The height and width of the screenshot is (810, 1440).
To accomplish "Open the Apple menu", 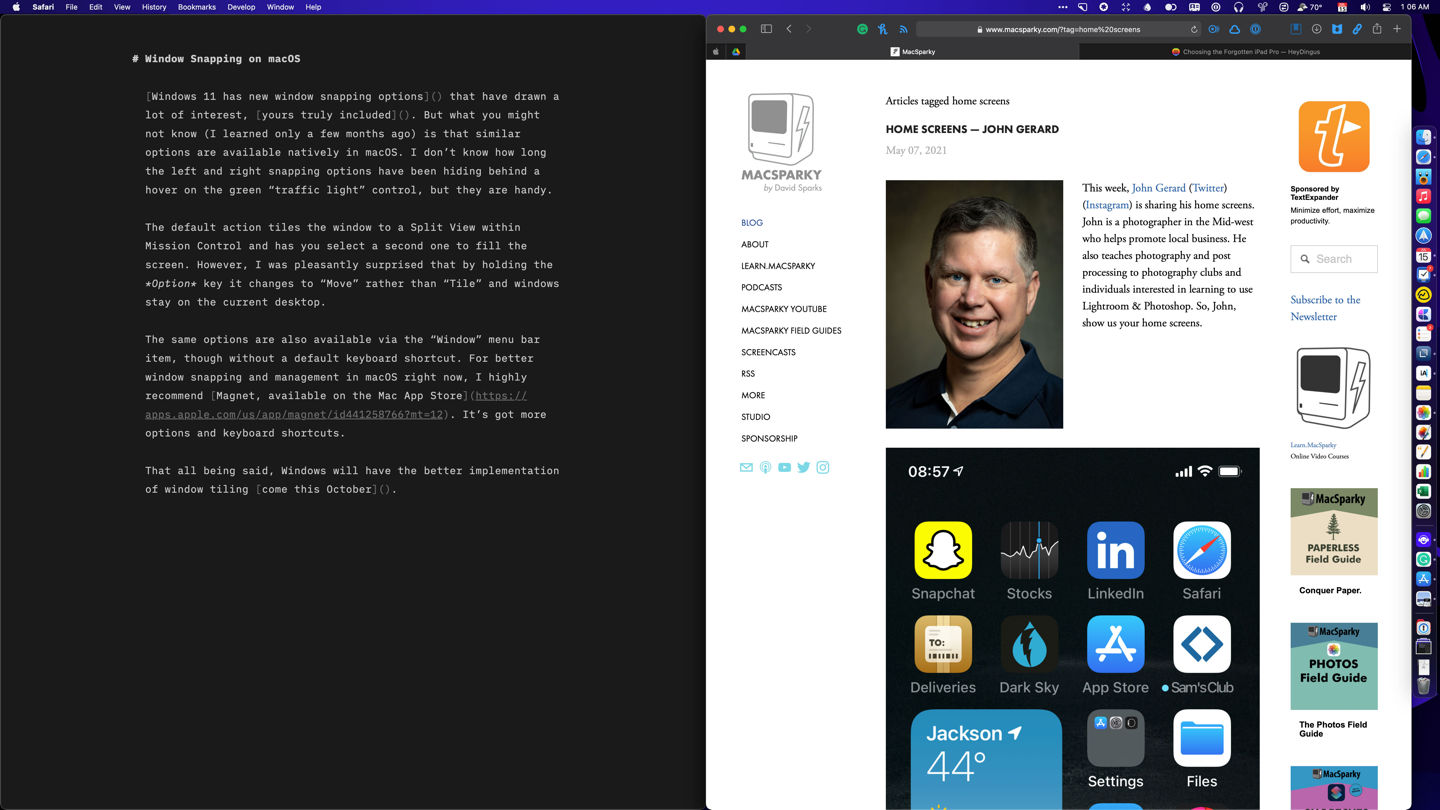I will coord(15,7).
